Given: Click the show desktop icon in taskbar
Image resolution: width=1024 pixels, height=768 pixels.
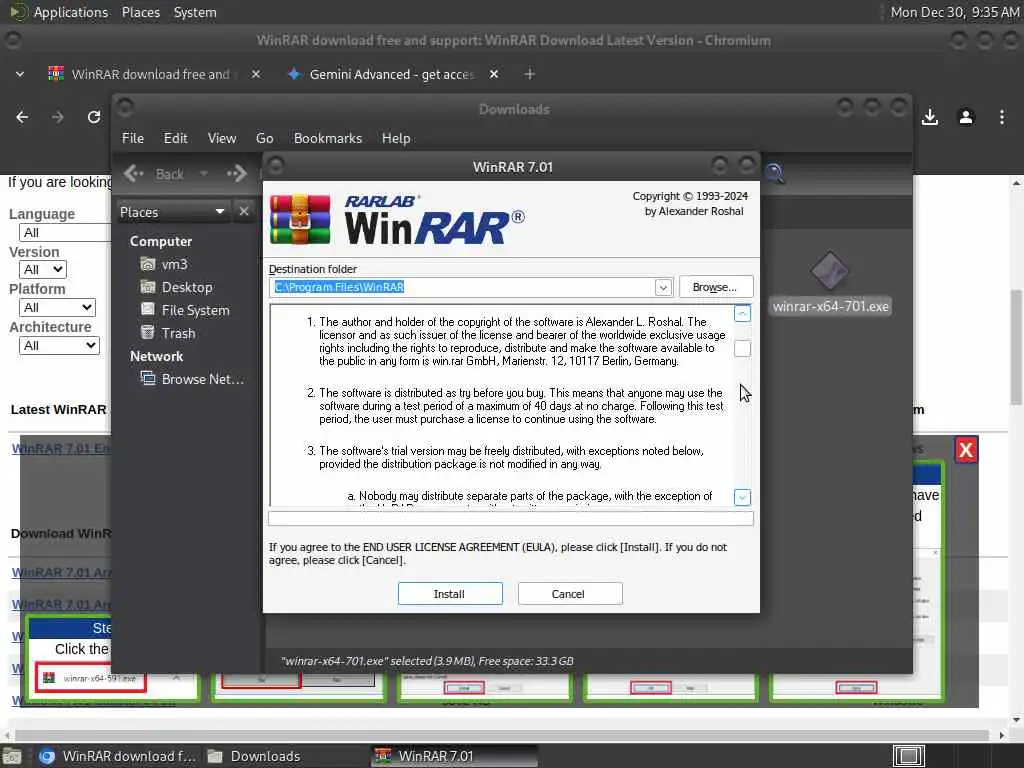Looking at the screenshot, I should 12,756.
